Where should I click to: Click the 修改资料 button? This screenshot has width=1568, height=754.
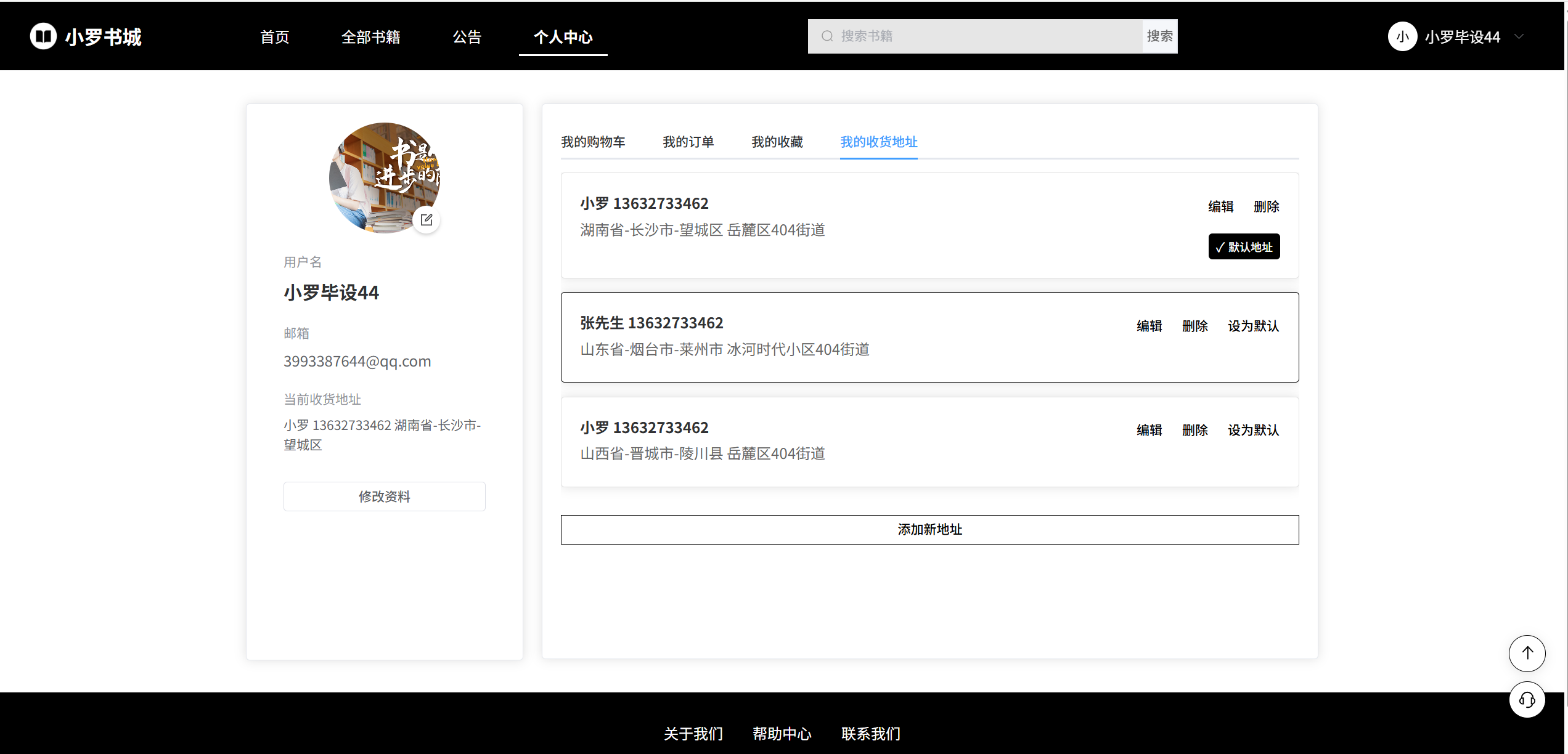(x=384, y=497)
